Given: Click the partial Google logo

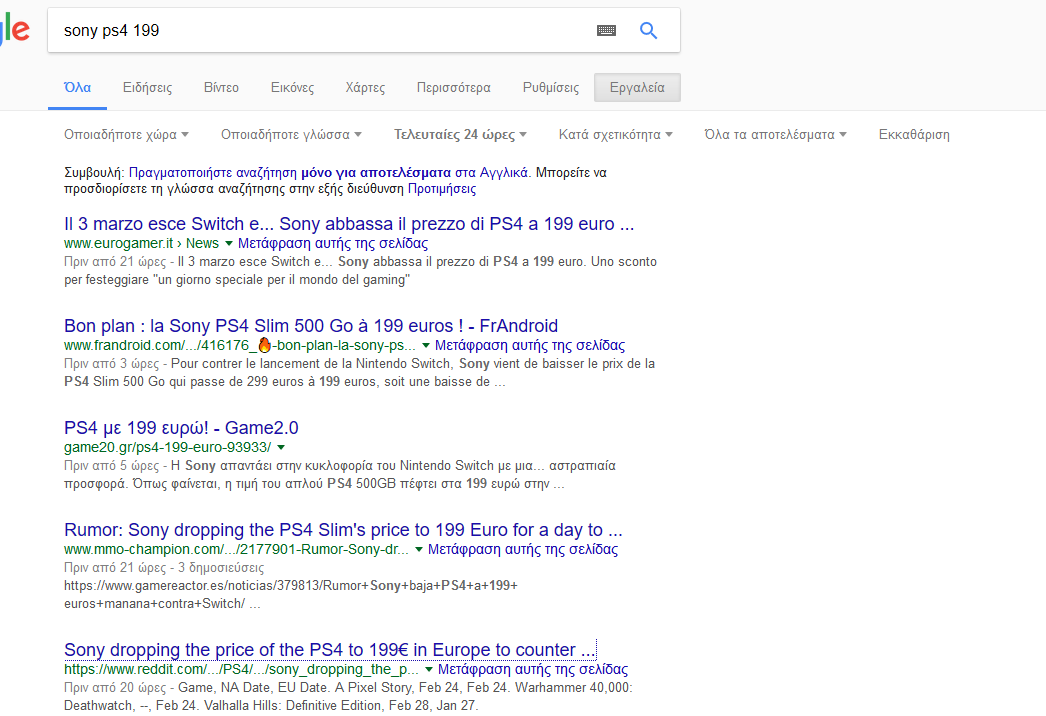Looking at the screenshot, I should 15,30.
